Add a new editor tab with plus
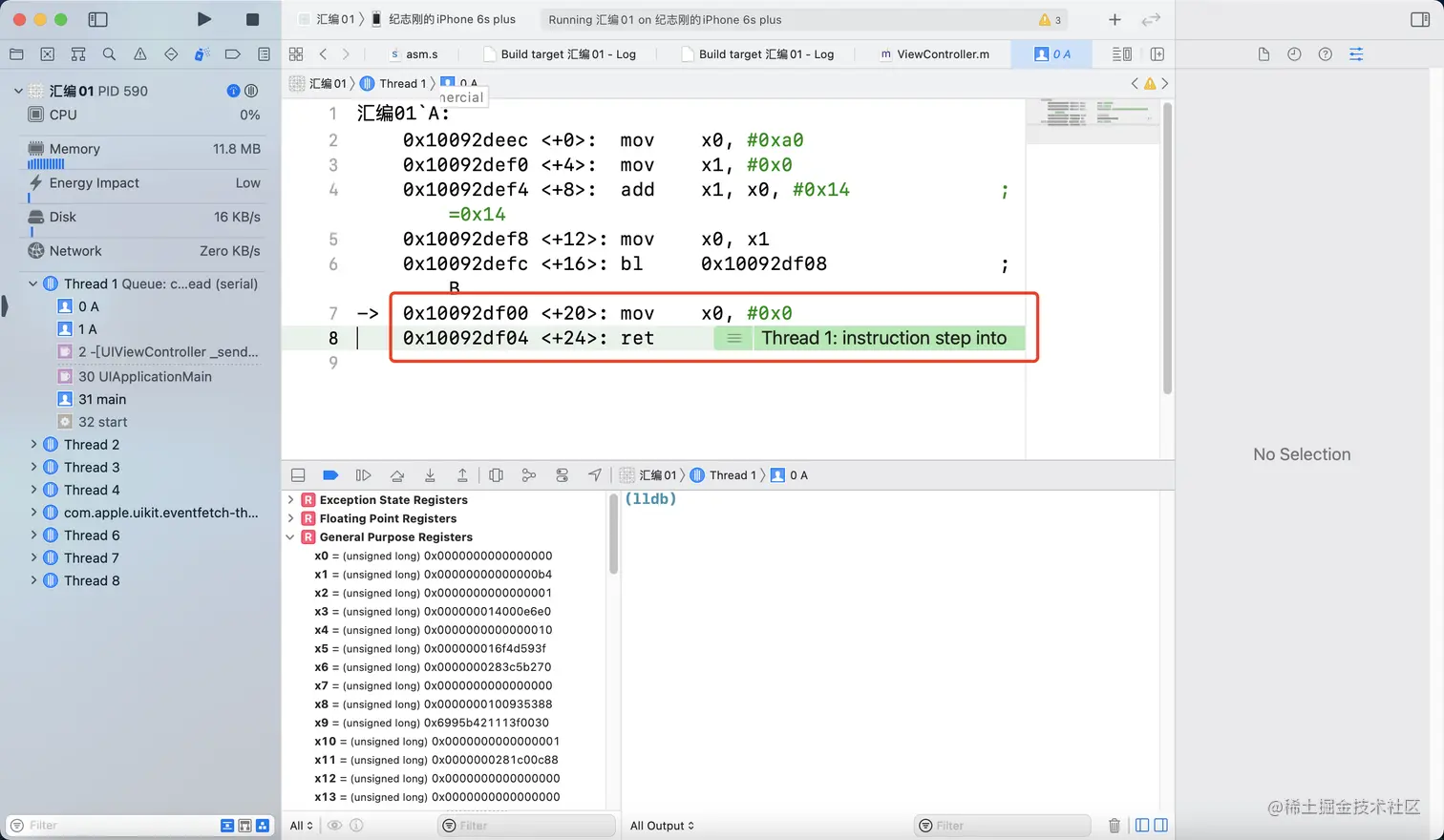 [1115, 19]
